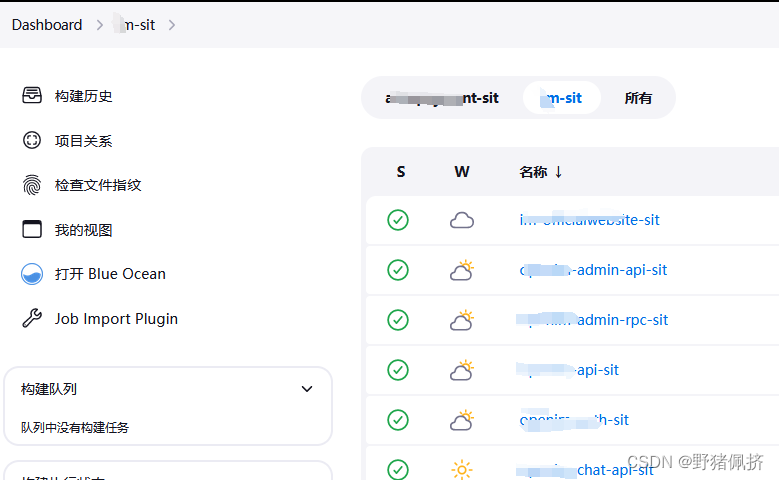The height and width of the screenshot is (480, 779).
Task: Sort by the S status column header
Action: coord(401,172)
